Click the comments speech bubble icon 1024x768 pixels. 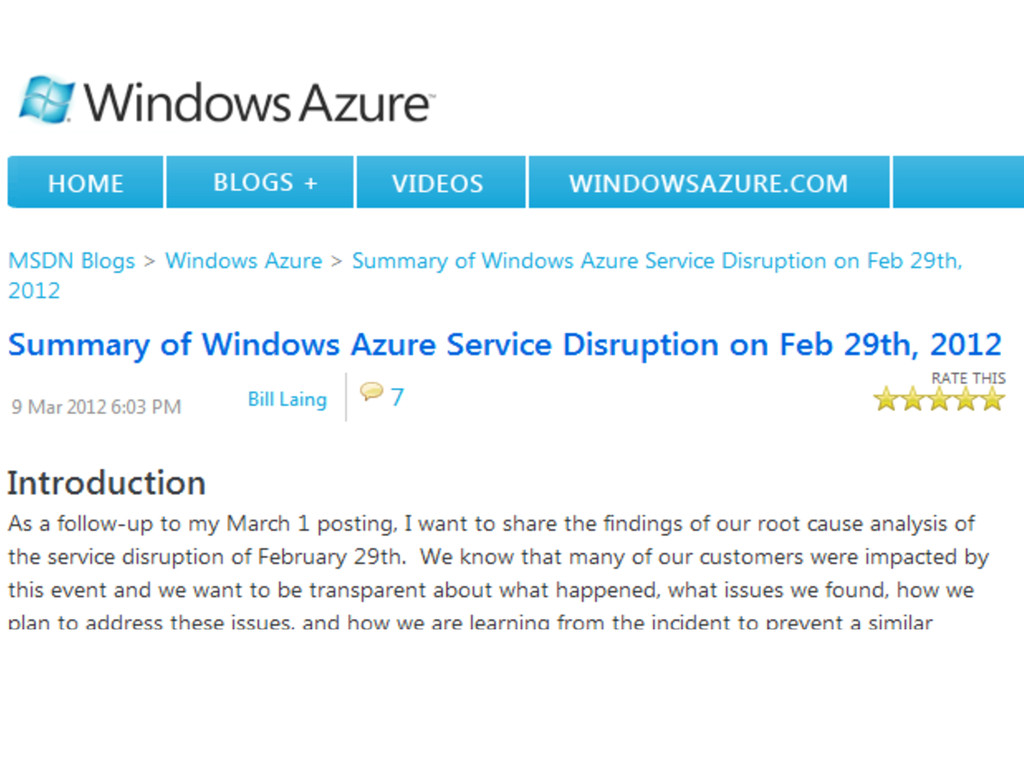point(371,392)
